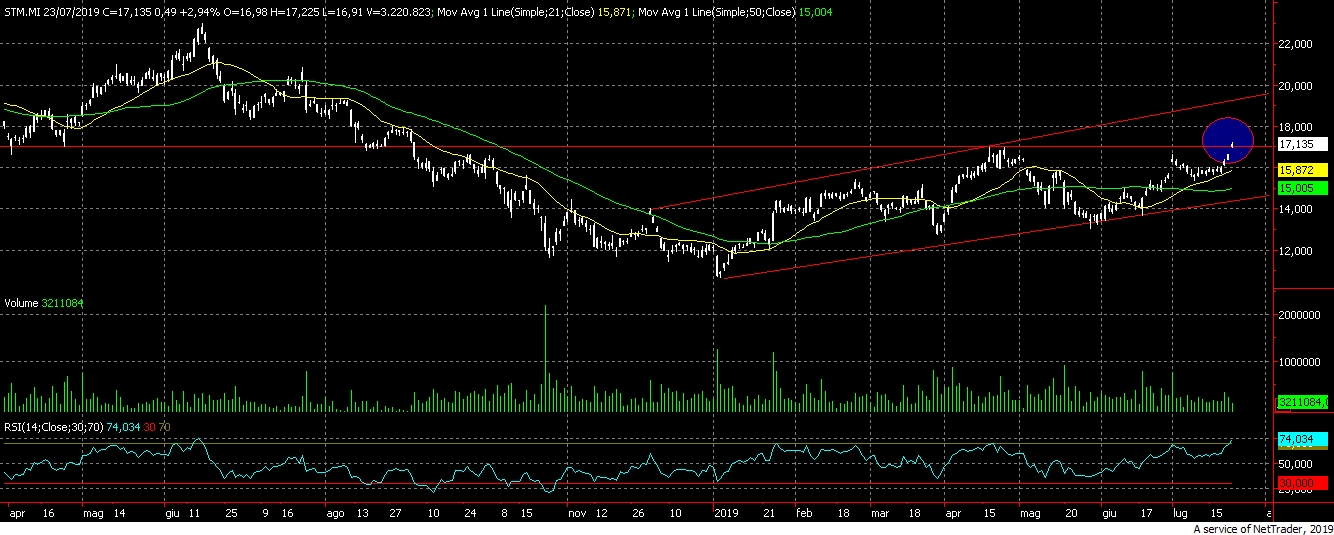The image size is (1334, 535).
Task: Click the yellow 15,872 moving average tag
Action: coord(1302,170)
